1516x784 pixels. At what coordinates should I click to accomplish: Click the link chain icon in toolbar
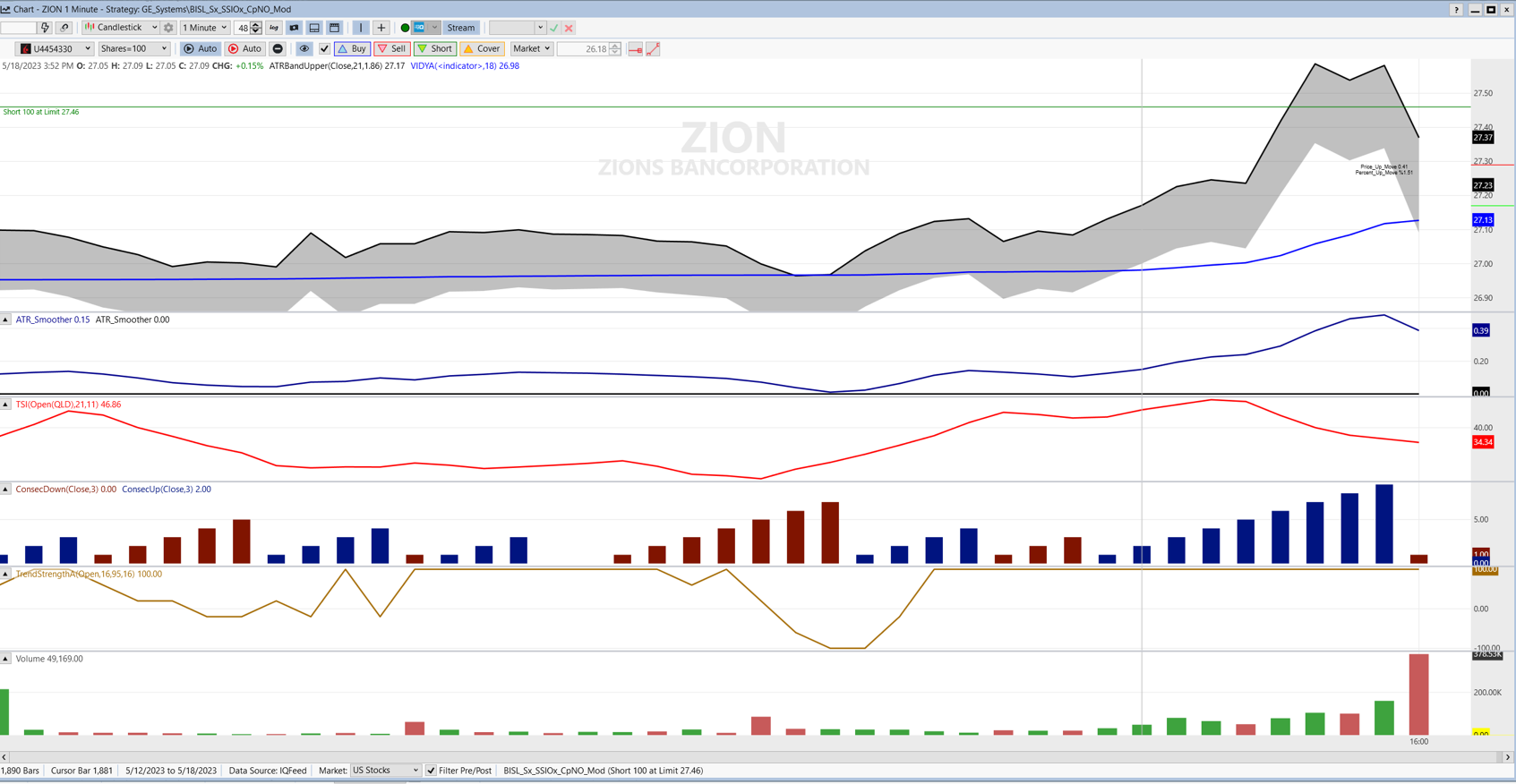64,28
